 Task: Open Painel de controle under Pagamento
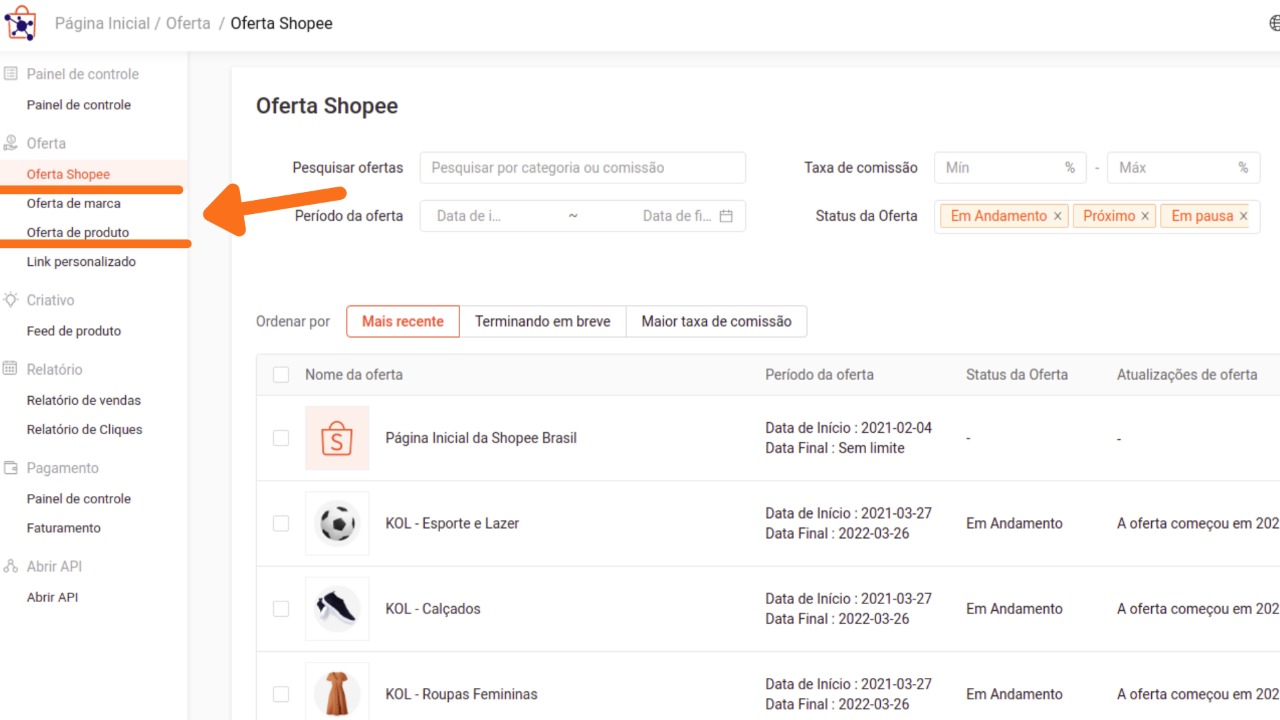79,499
